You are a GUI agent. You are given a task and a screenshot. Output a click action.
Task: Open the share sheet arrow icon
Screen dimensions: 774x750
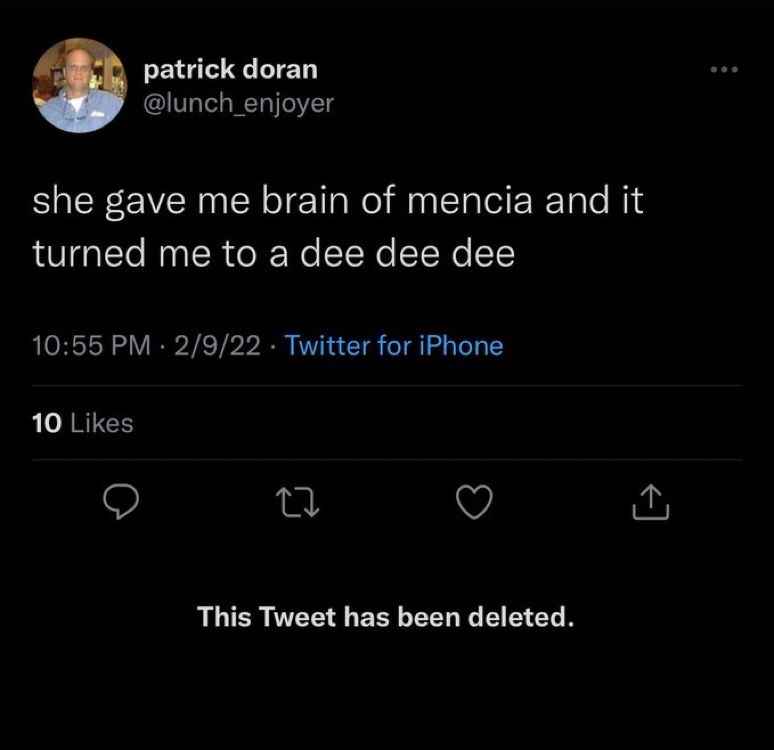pyautogui.click(x=651, y=502)
